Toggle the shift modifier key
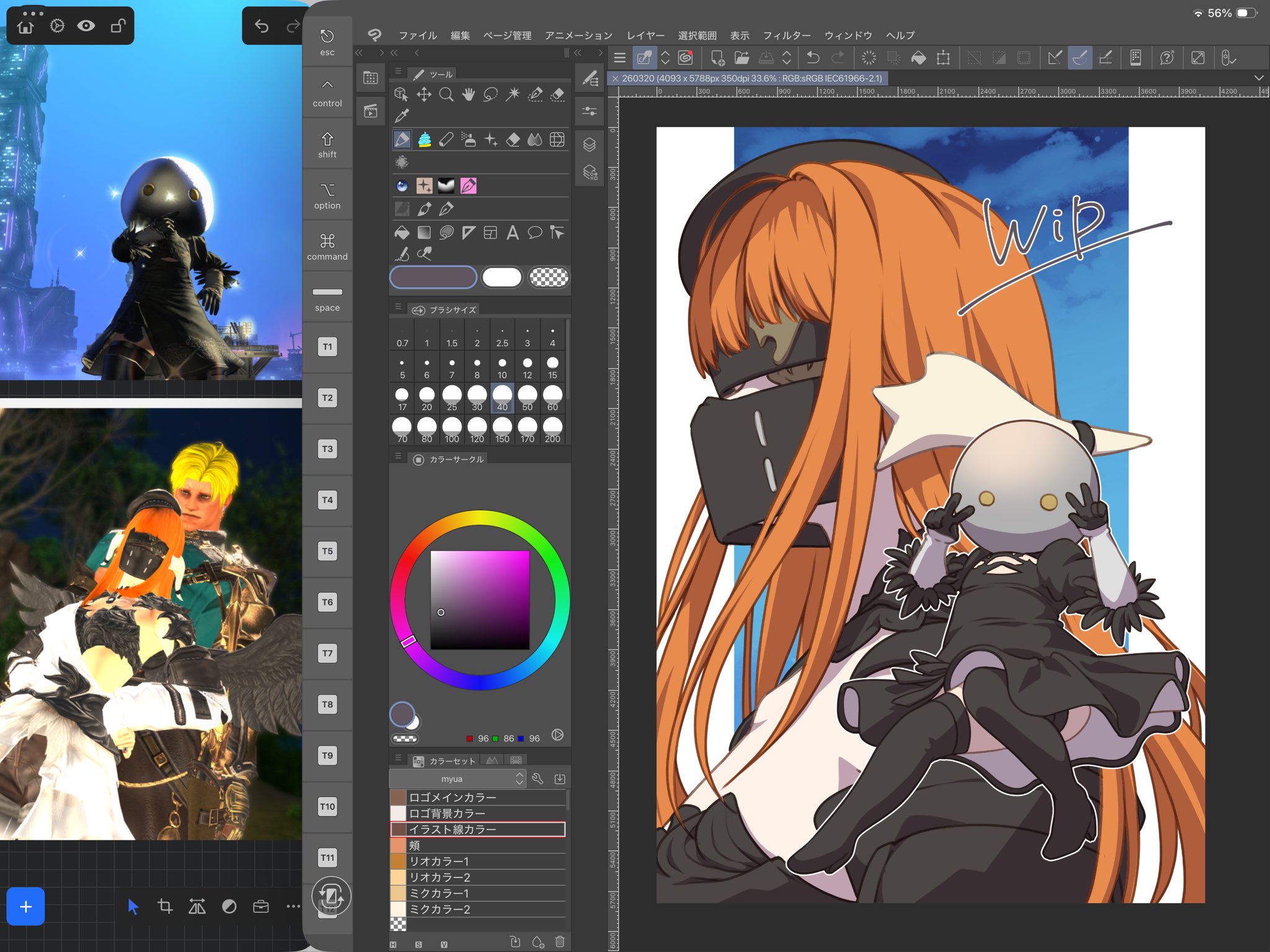Viewport: 1270px width, 952px height. (327, 144)
